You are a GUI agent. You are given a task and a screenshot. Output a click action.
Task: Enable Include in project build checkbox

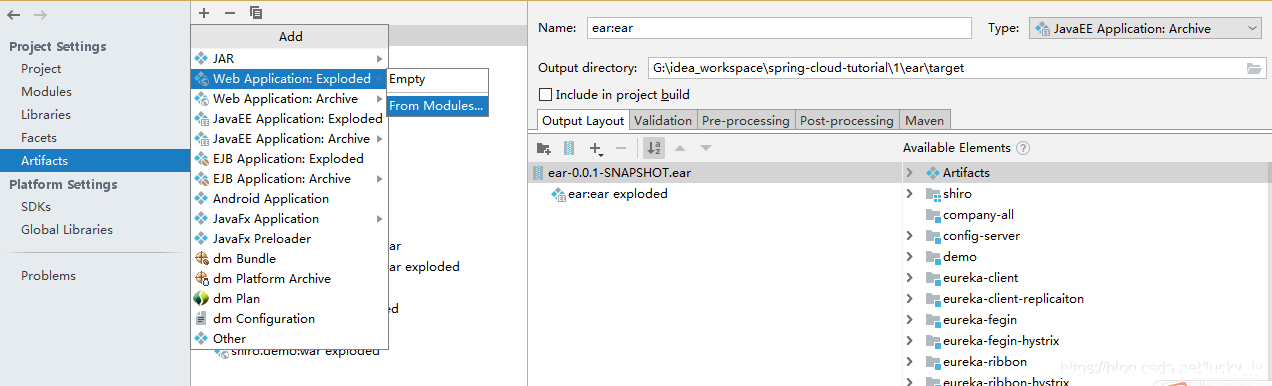coord(546,95)
